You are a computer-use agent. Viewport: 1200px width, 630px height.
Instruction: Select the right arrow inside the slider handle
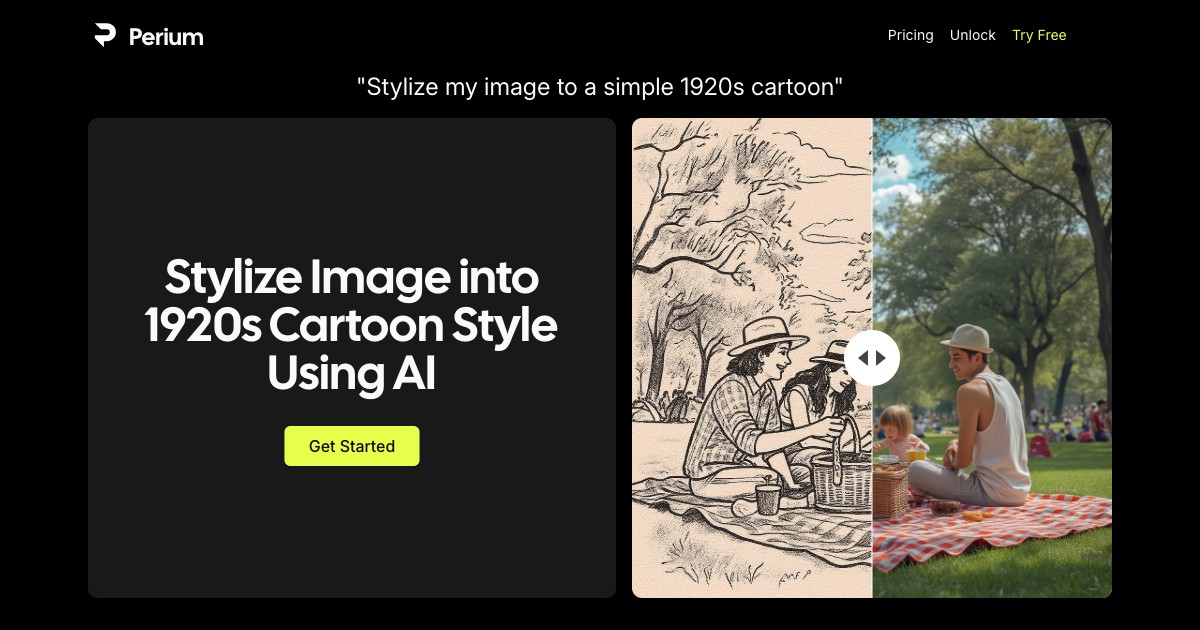[x=879, y=358]
